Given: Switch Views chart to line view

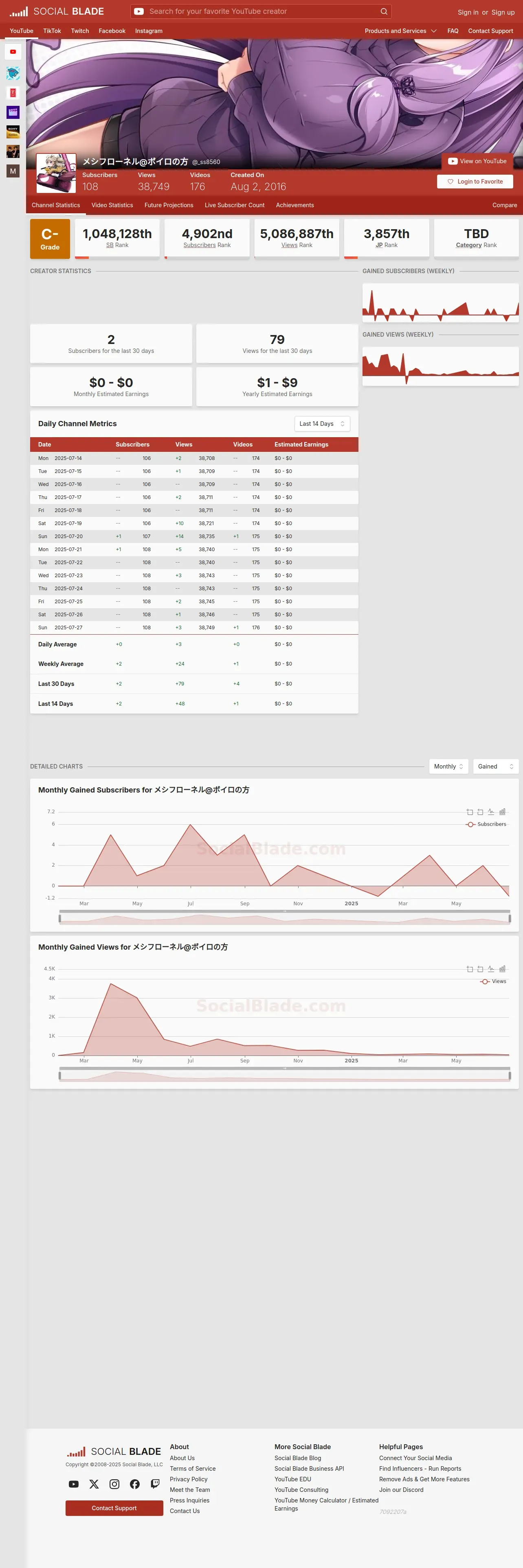Looking at the screenshot, I should point(491,969).
